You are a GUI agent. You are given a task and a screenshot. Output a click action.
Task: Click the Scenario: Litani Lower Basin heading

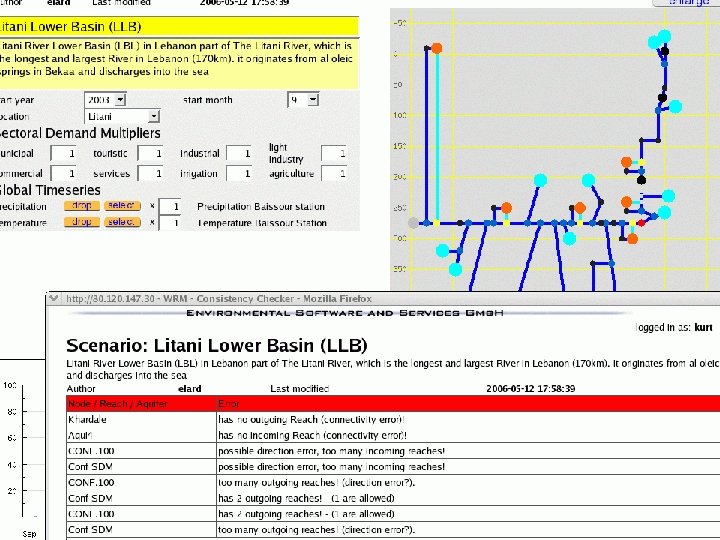[217, 345]
